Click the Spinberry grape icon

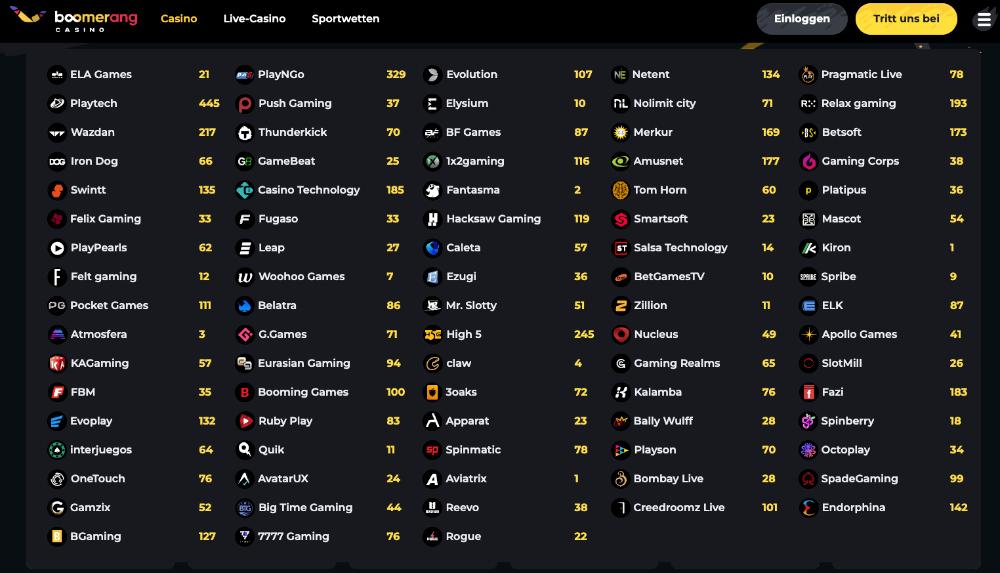(x=807, y=421)
